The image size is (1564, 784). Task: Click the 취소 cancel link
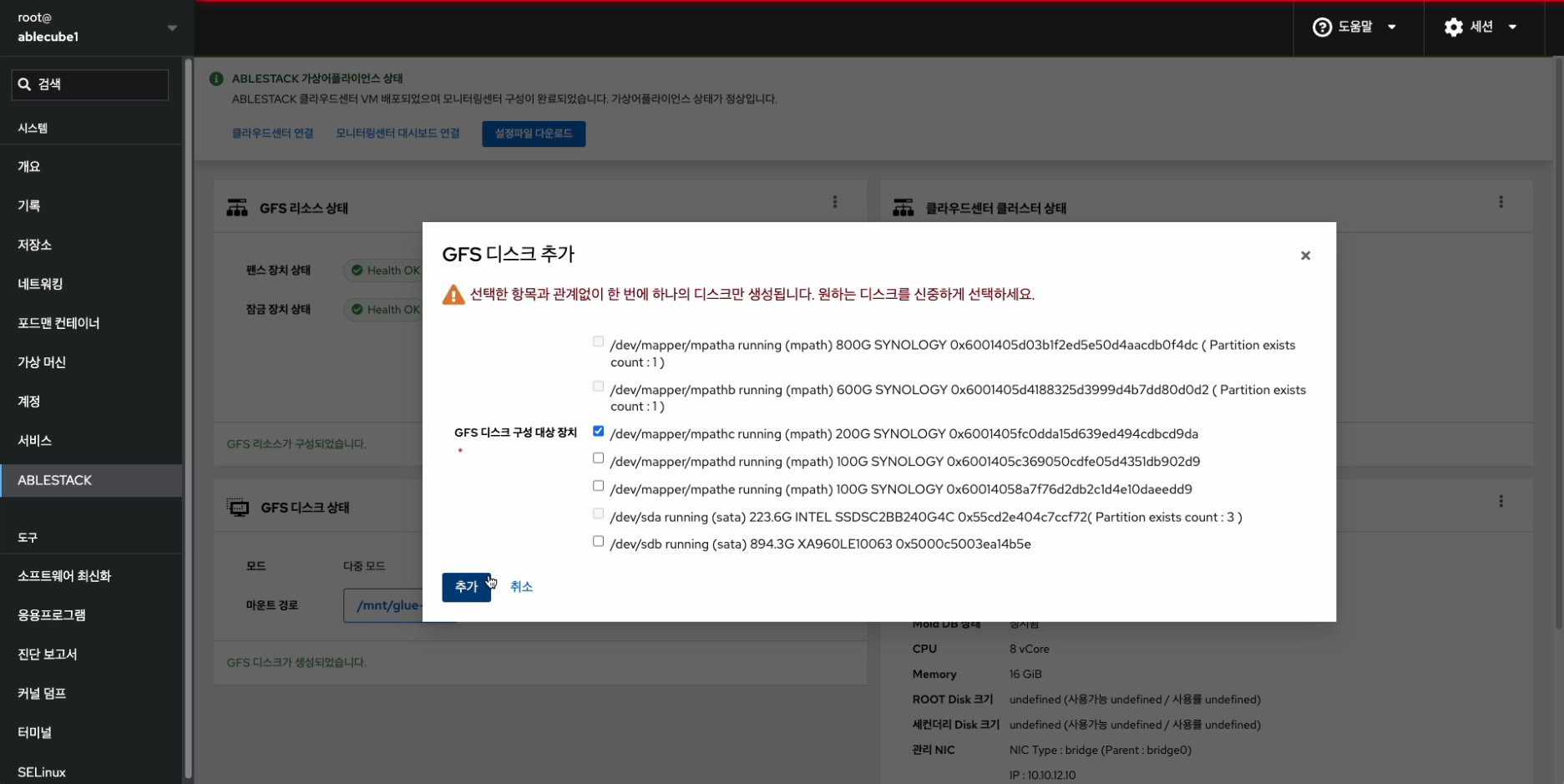(x=521, y=587)
